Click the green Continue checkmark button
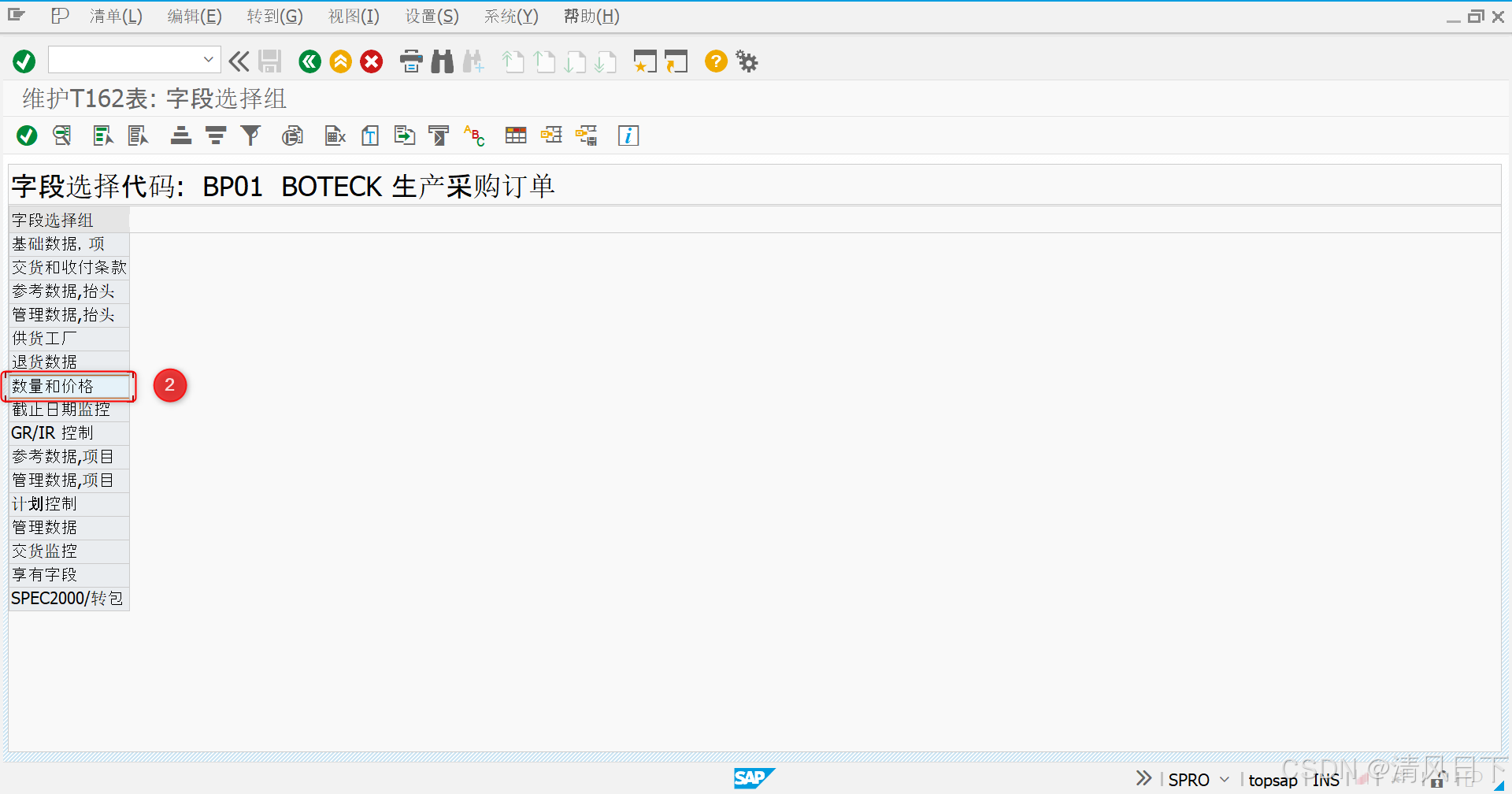 point(24,61)
